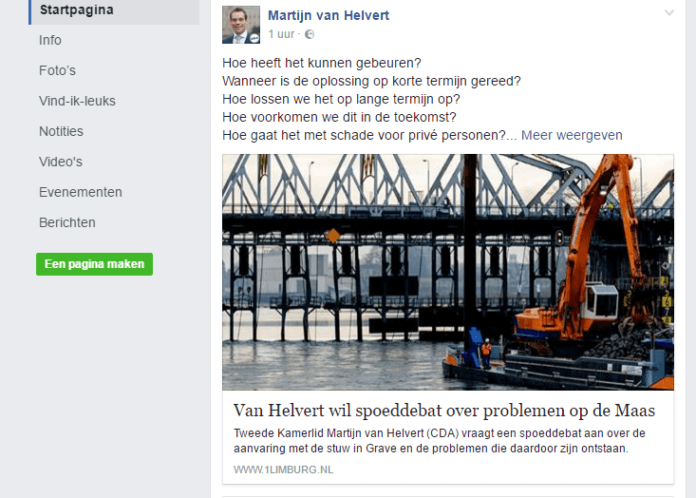
Task: Click the 'Een pagina maken' button
Action: pos(95,264)
